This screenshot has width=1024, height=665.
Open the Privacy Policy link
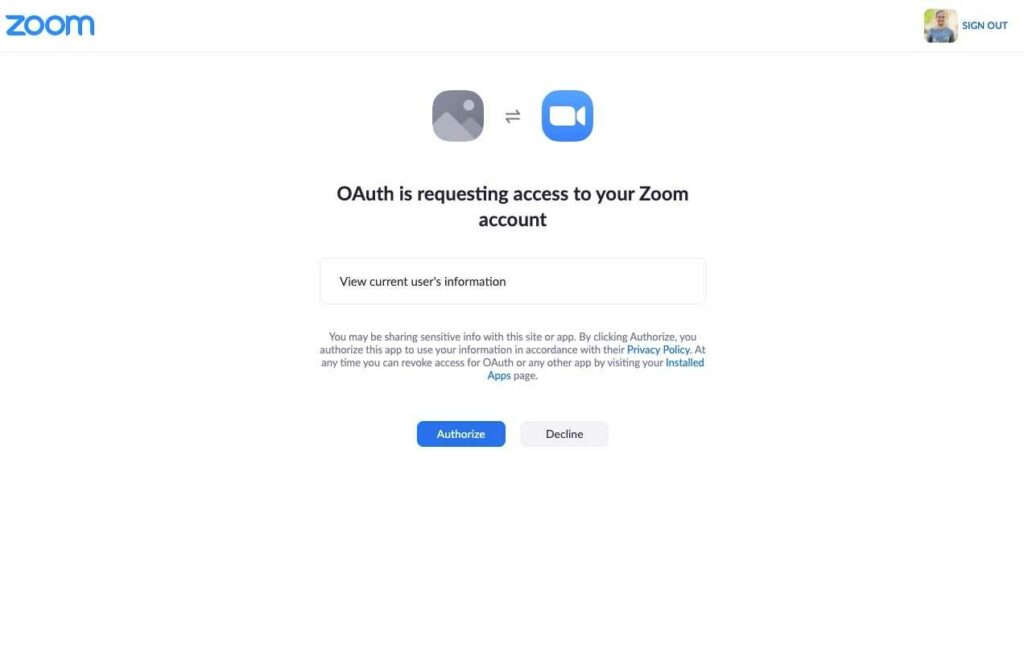[x=658, y=349]
